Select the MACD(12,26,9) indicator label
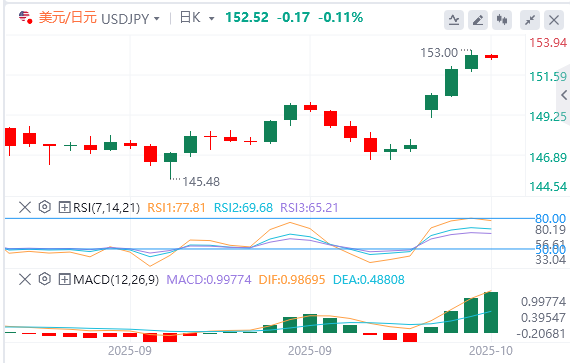This screenshot has width=570, height=363. [116, 279]
